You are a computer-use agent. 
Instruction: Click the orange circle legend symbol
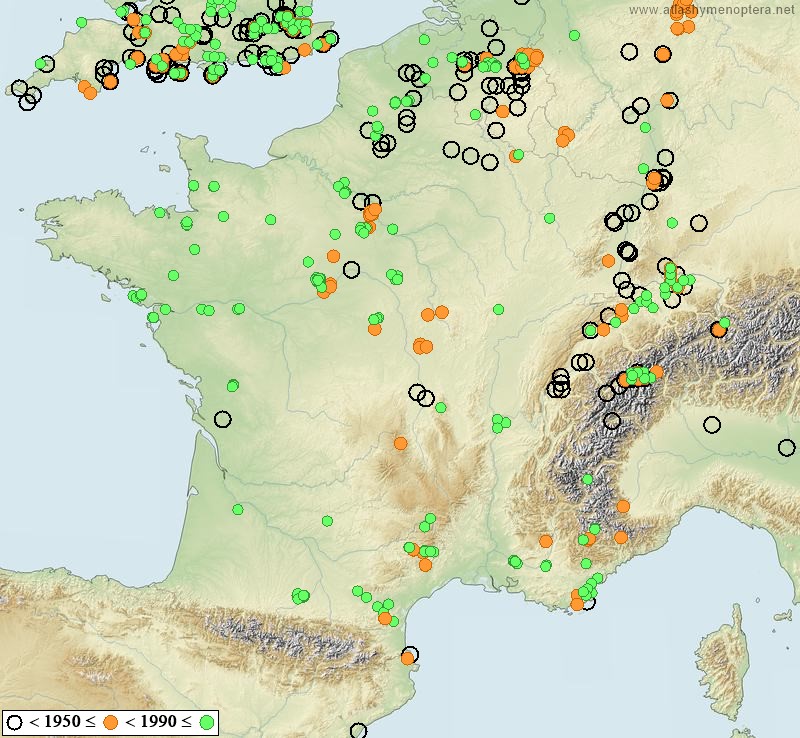click(x=111, y=723)
